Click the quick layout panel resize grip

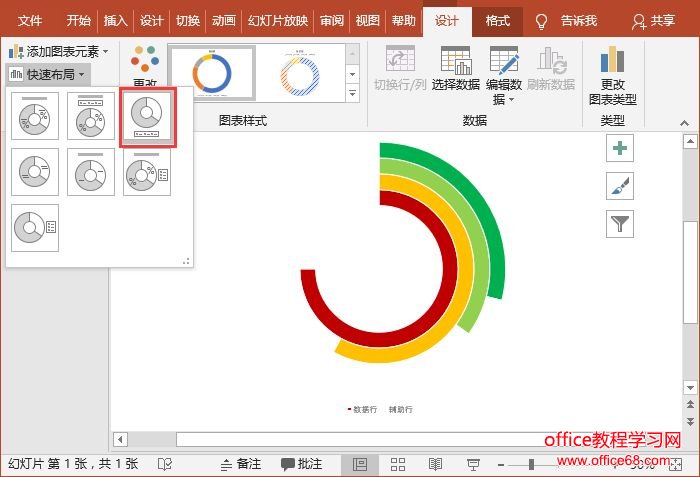pyautogui.click(x=186, y=261)
